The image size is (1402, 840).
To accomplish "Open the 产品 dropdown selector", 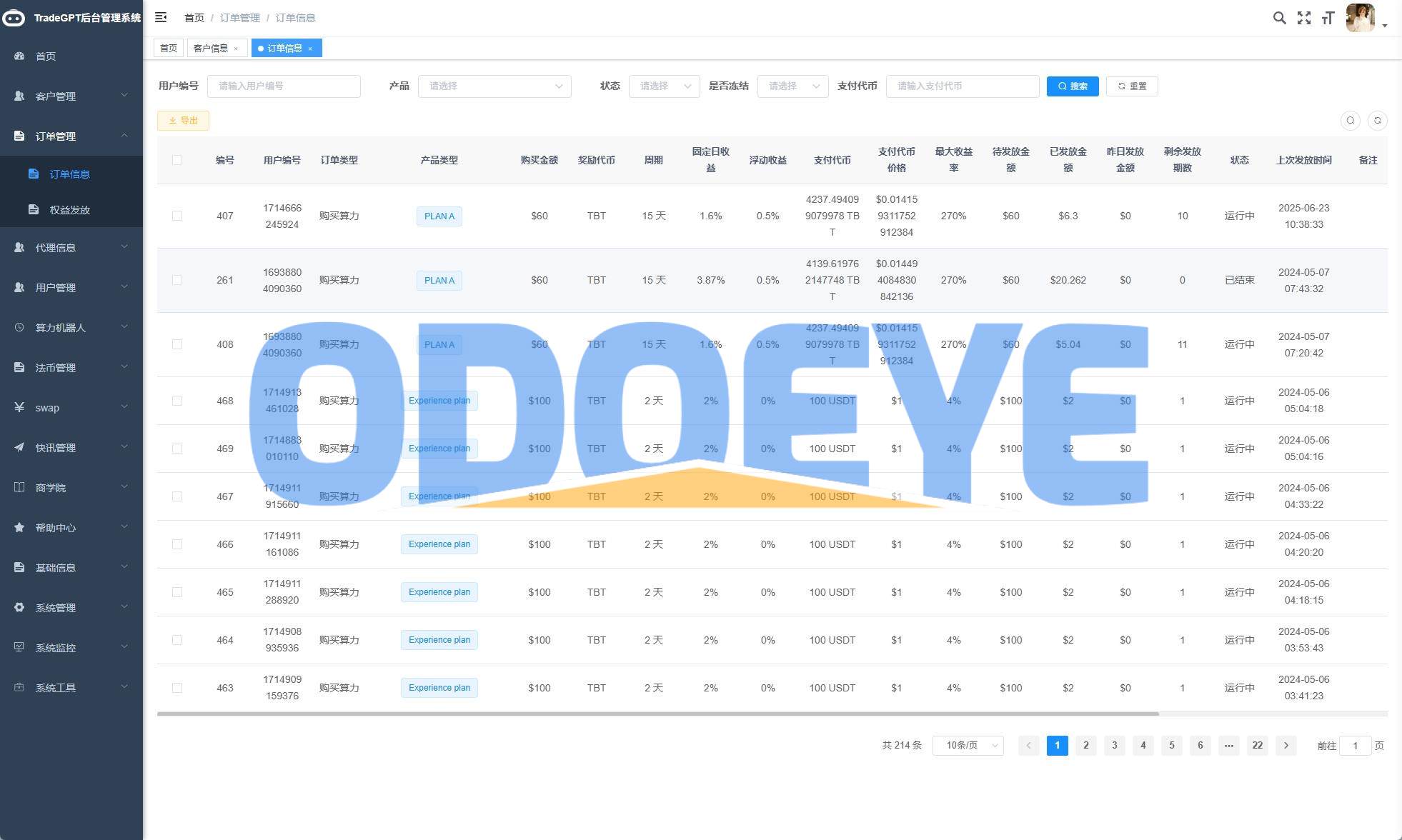I will click(x=494, y=86).
